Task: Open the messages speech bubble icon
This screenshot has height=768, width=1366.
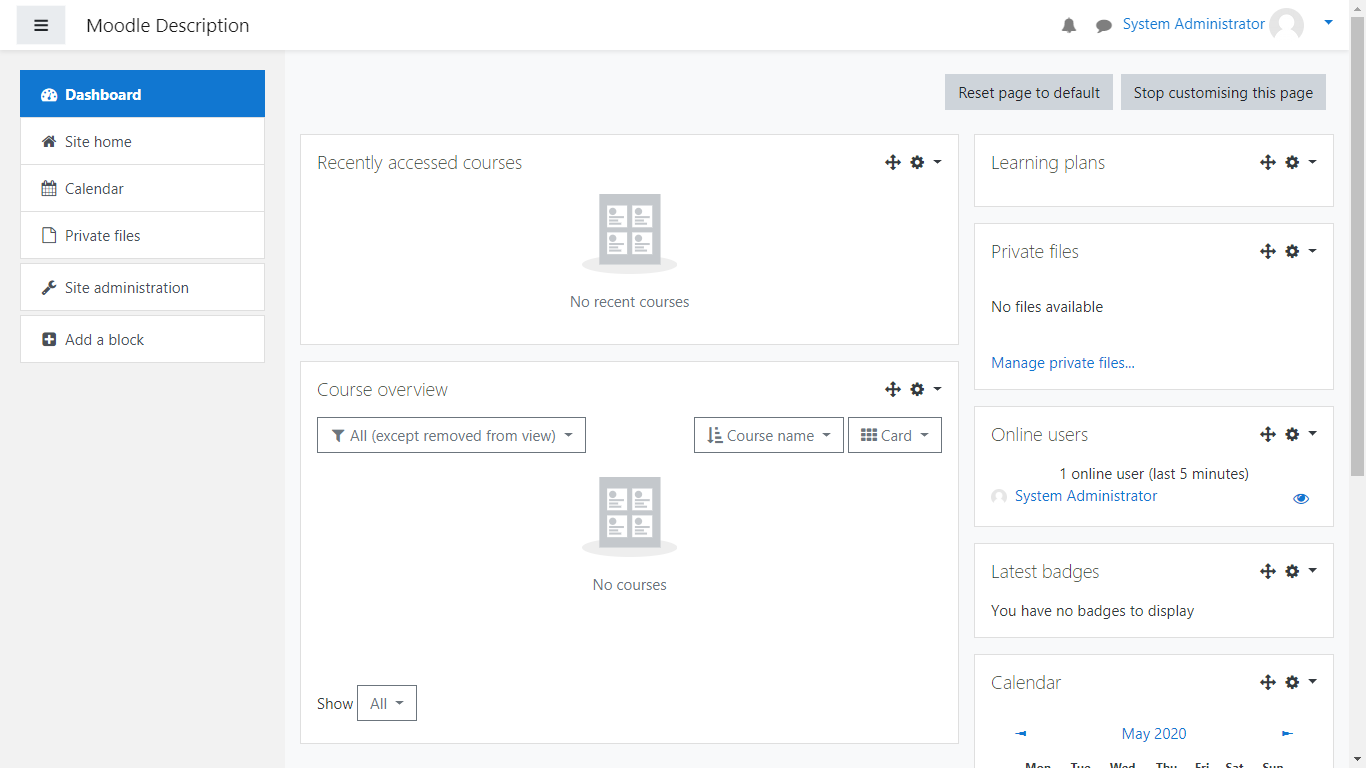Action: (1104, 26)
